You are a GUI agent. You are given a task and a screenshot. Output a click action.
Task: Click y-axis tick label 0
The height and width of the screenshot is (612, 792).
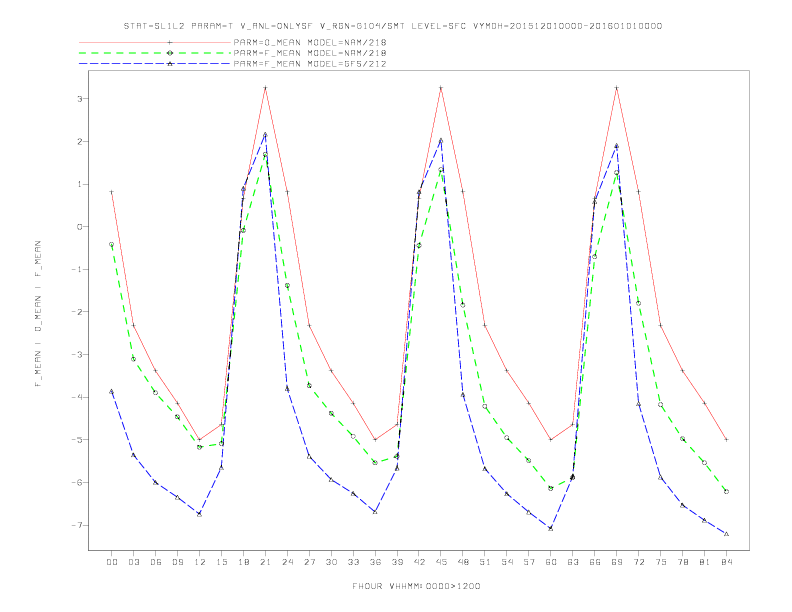(80, 227)
